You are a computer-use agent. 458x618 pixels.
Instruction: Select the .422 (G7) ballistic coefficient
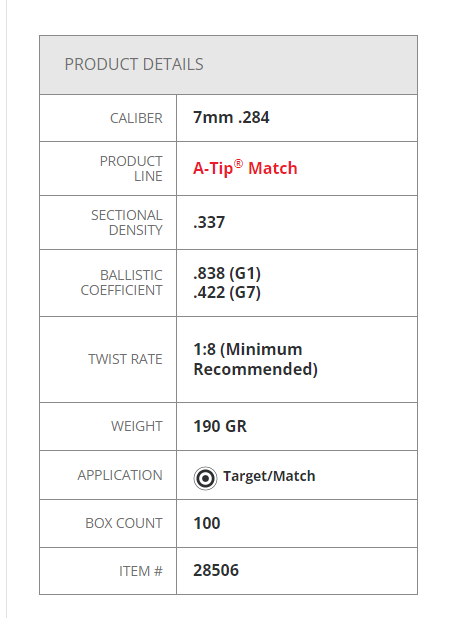point(227,292)
